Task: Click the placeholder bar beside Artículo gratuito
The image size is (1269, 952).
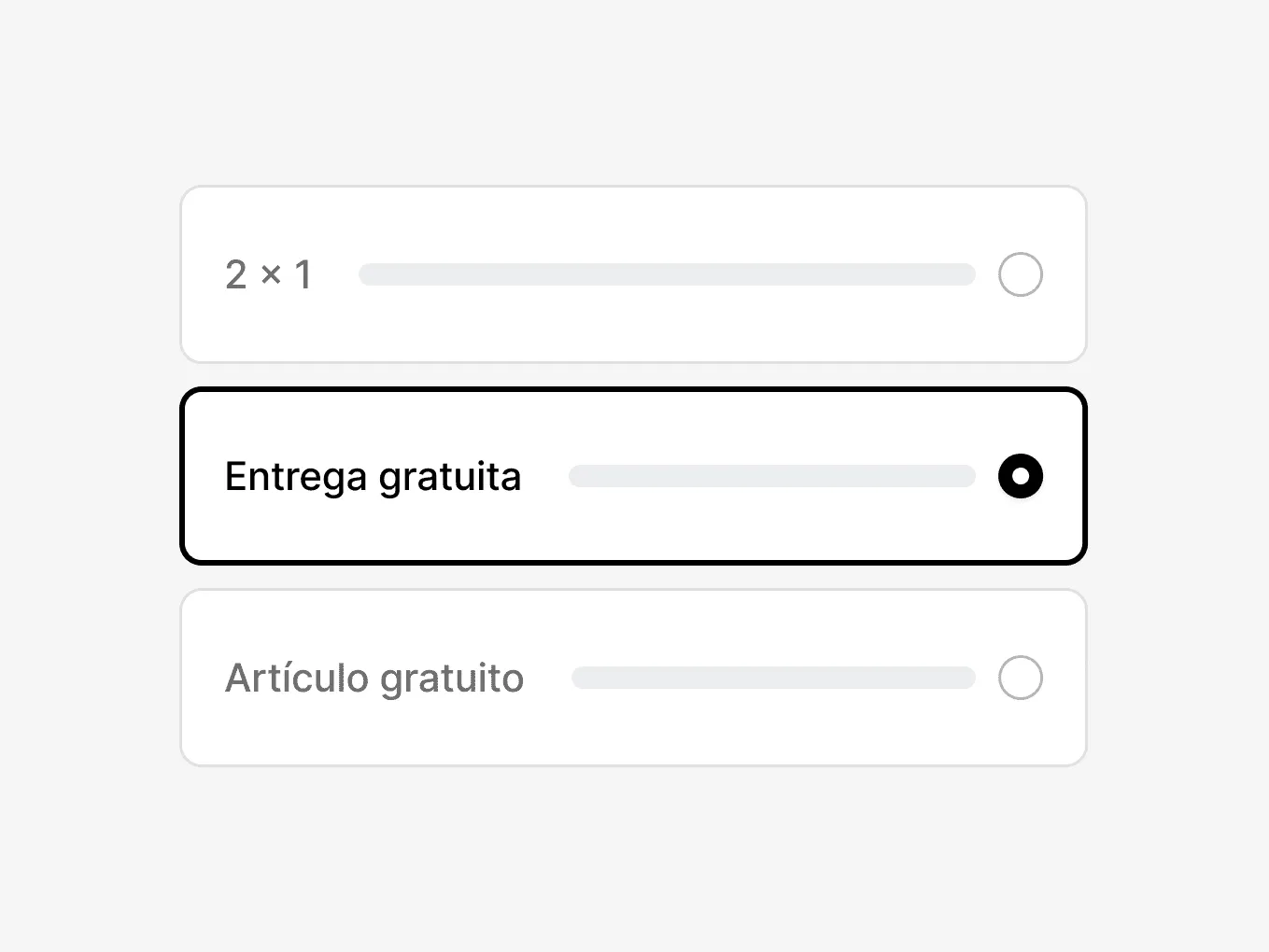Action: tap(773, 678)
